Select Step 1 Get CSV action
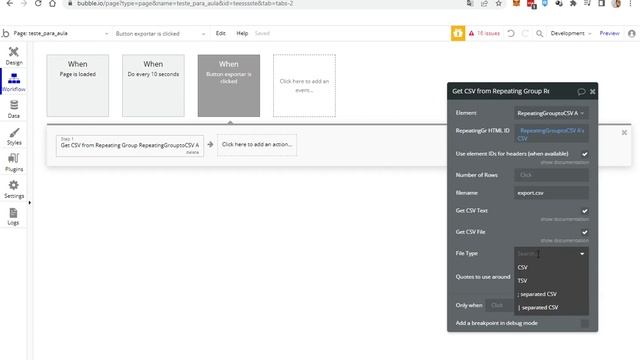The image size is (640, 360). [130, 145]
